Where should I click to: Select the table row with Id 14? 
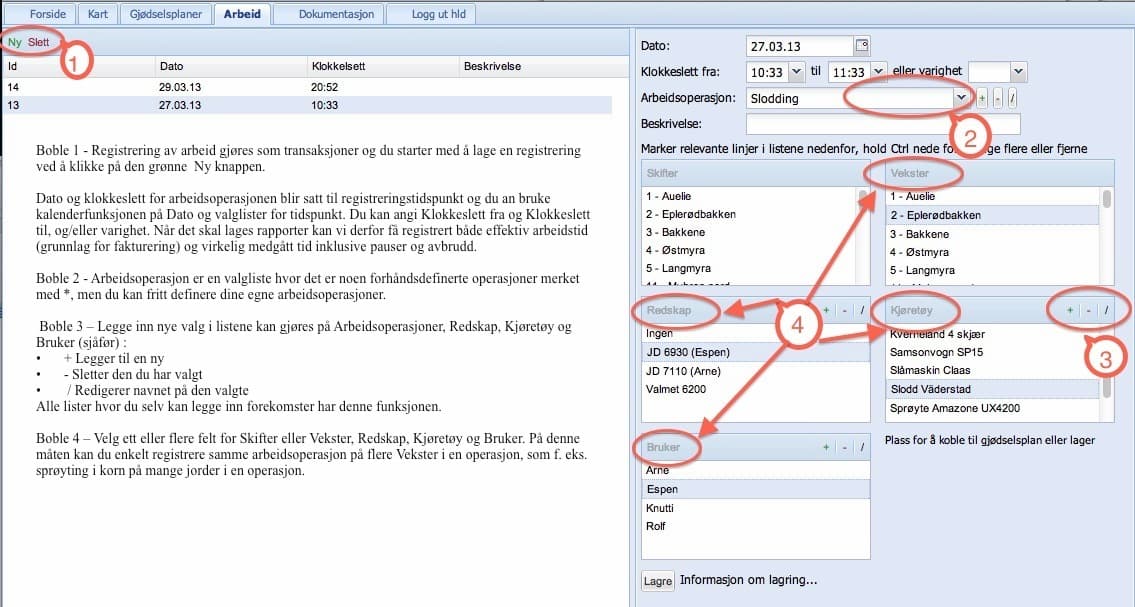pyautogui.click(x=307, y=87)
